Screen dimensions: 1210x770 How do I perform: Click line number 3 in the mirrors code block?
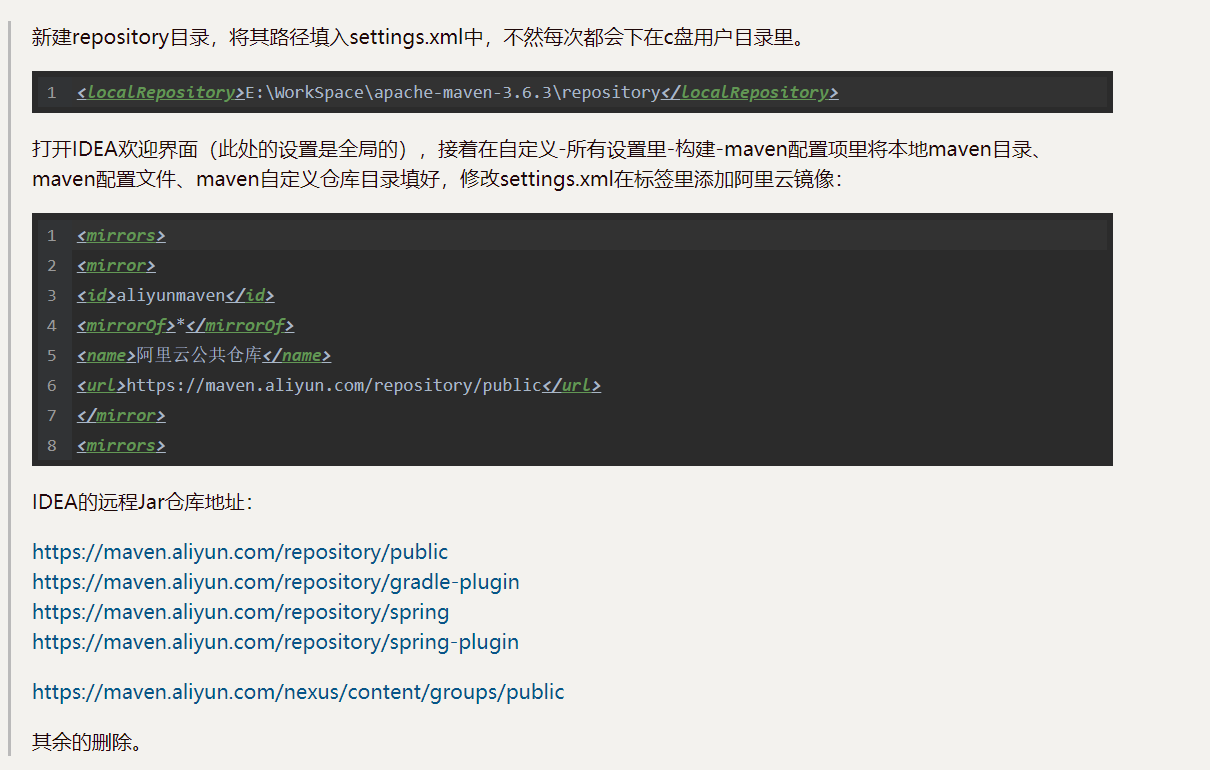tap(51, 295)
